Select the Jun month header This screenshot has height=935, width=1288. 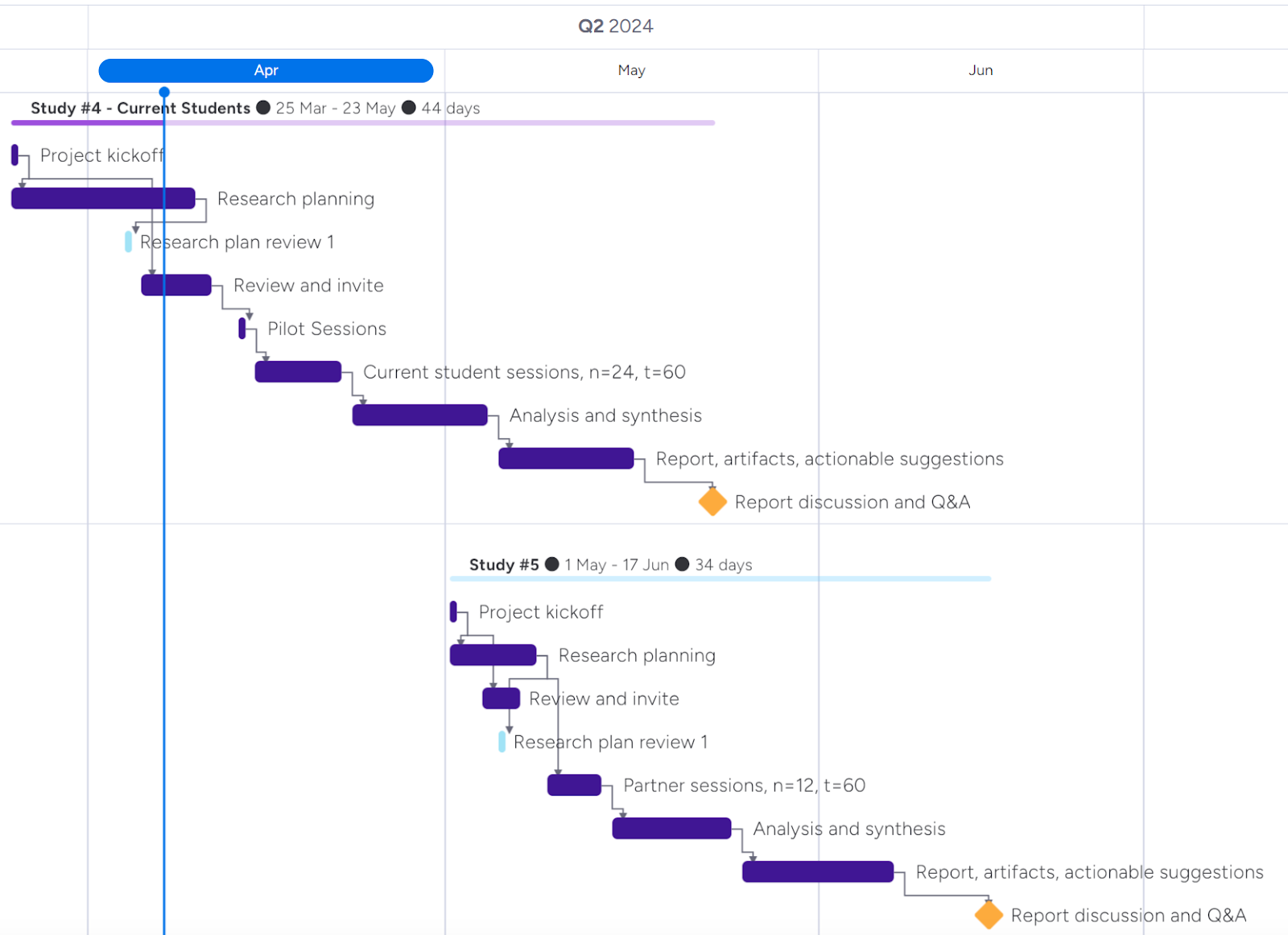[x=980, y=71]
